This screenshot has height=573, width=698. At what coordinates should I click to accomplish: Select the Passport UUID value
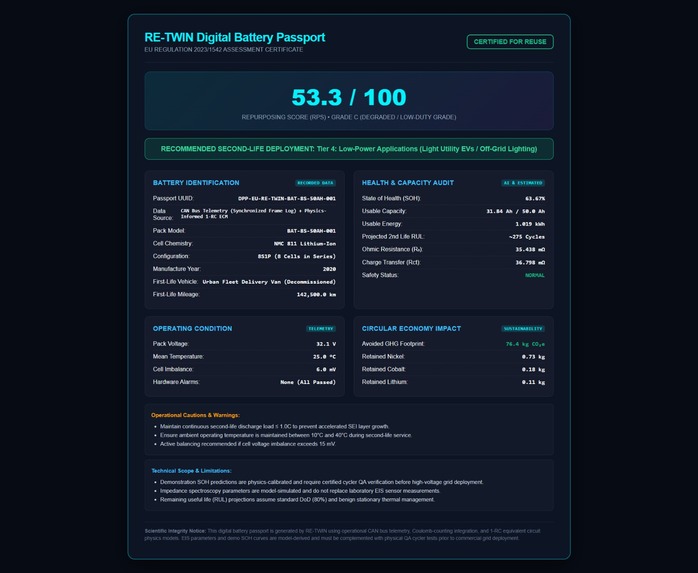[x=287, y=199]
